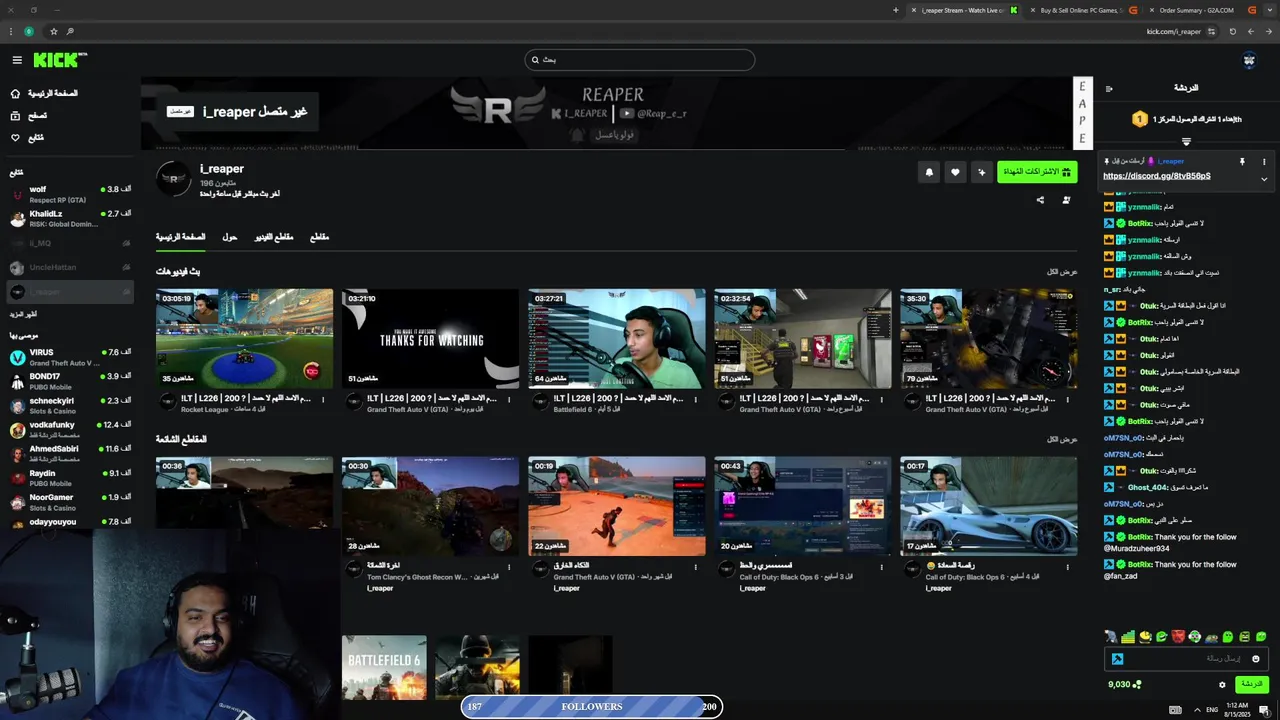Screen dimensions: 1280x720
Task: Open the home tab under channel profile
Action: [180, 237]
